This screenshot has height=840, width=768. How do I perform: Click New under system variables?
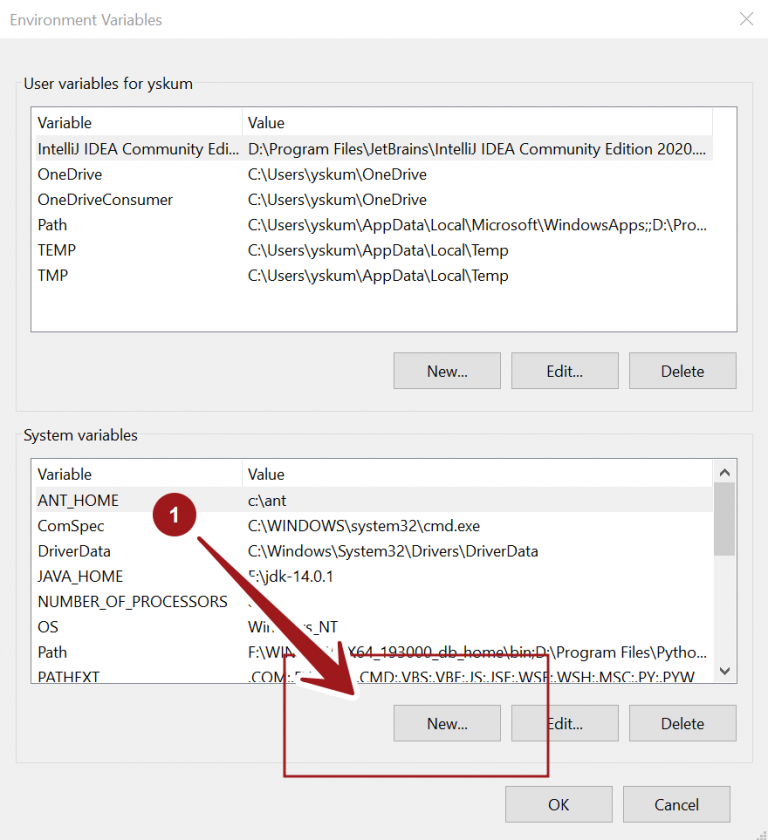point(446,723)
